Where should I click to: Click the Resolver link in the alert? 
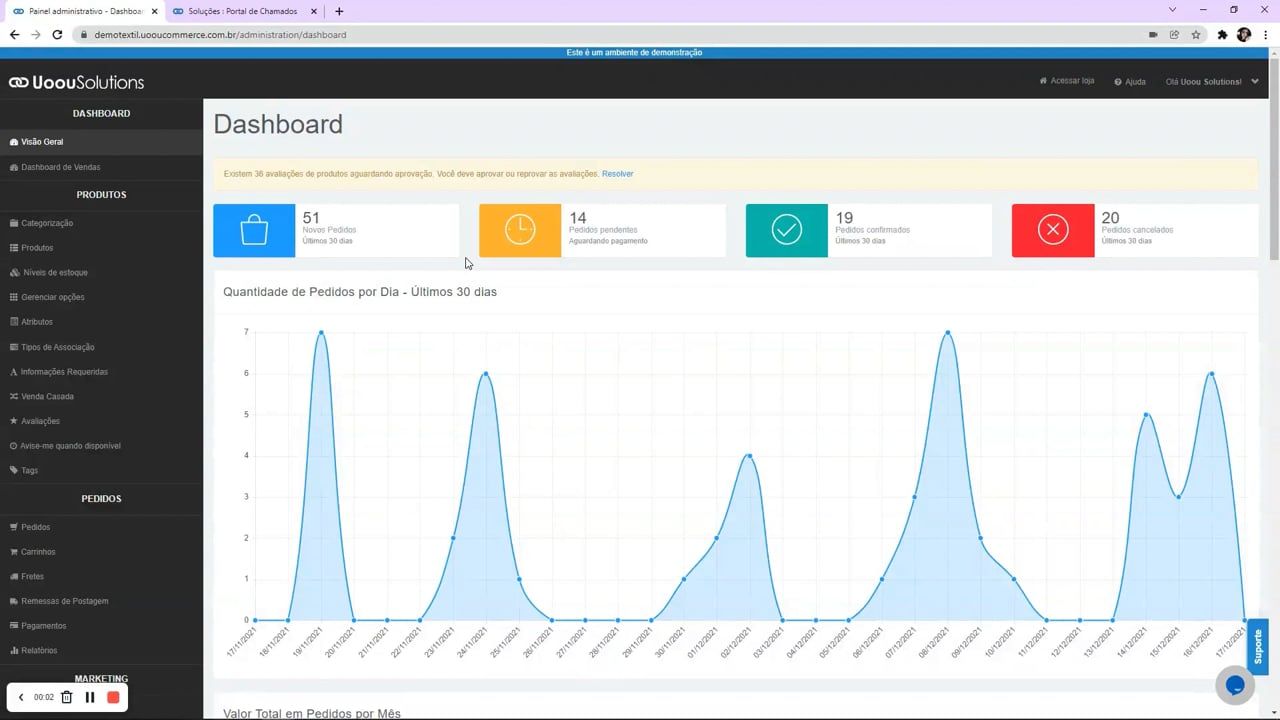click(x=617, y=174)
